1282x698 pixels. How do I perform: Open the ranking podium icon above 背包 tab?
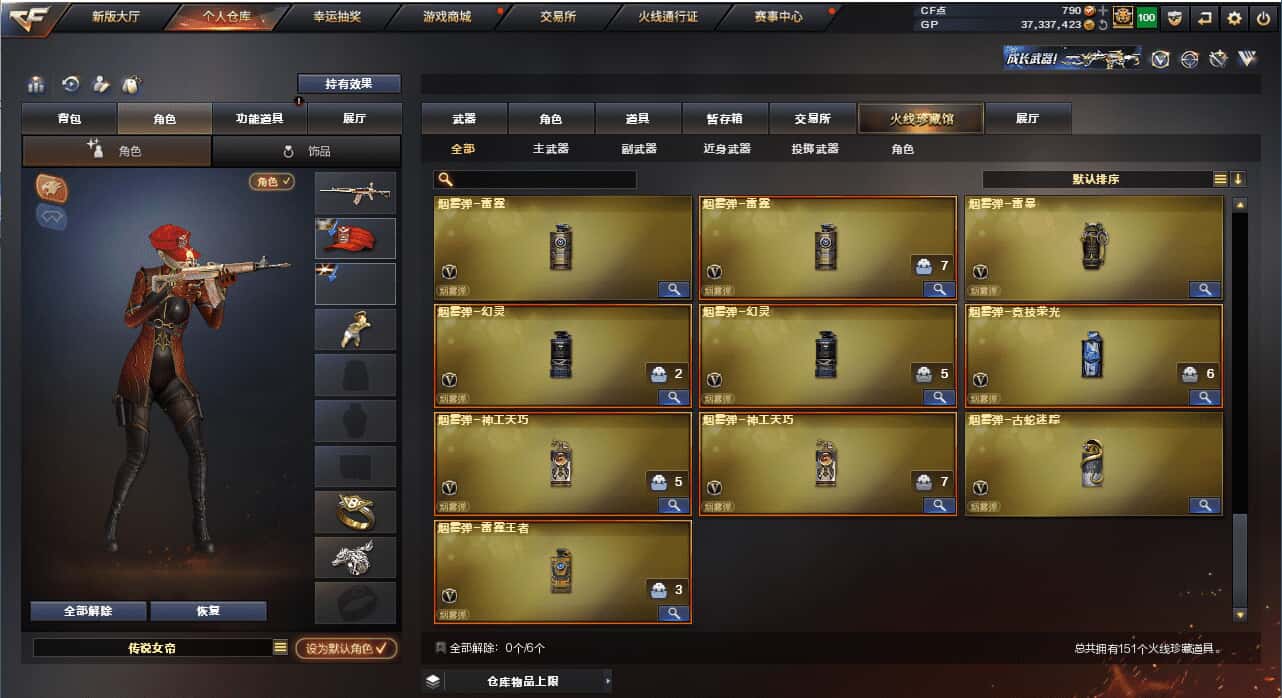[37, 84]
